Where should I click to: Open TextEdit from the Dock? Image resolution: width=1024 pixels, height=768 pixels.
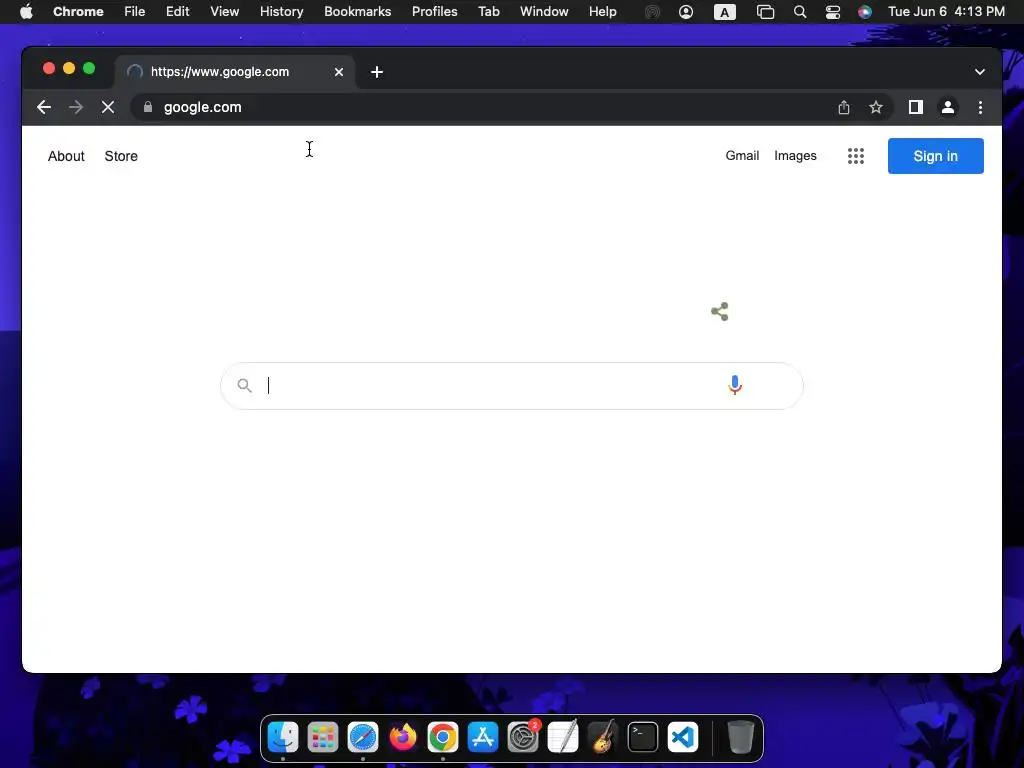pos(563,737)
